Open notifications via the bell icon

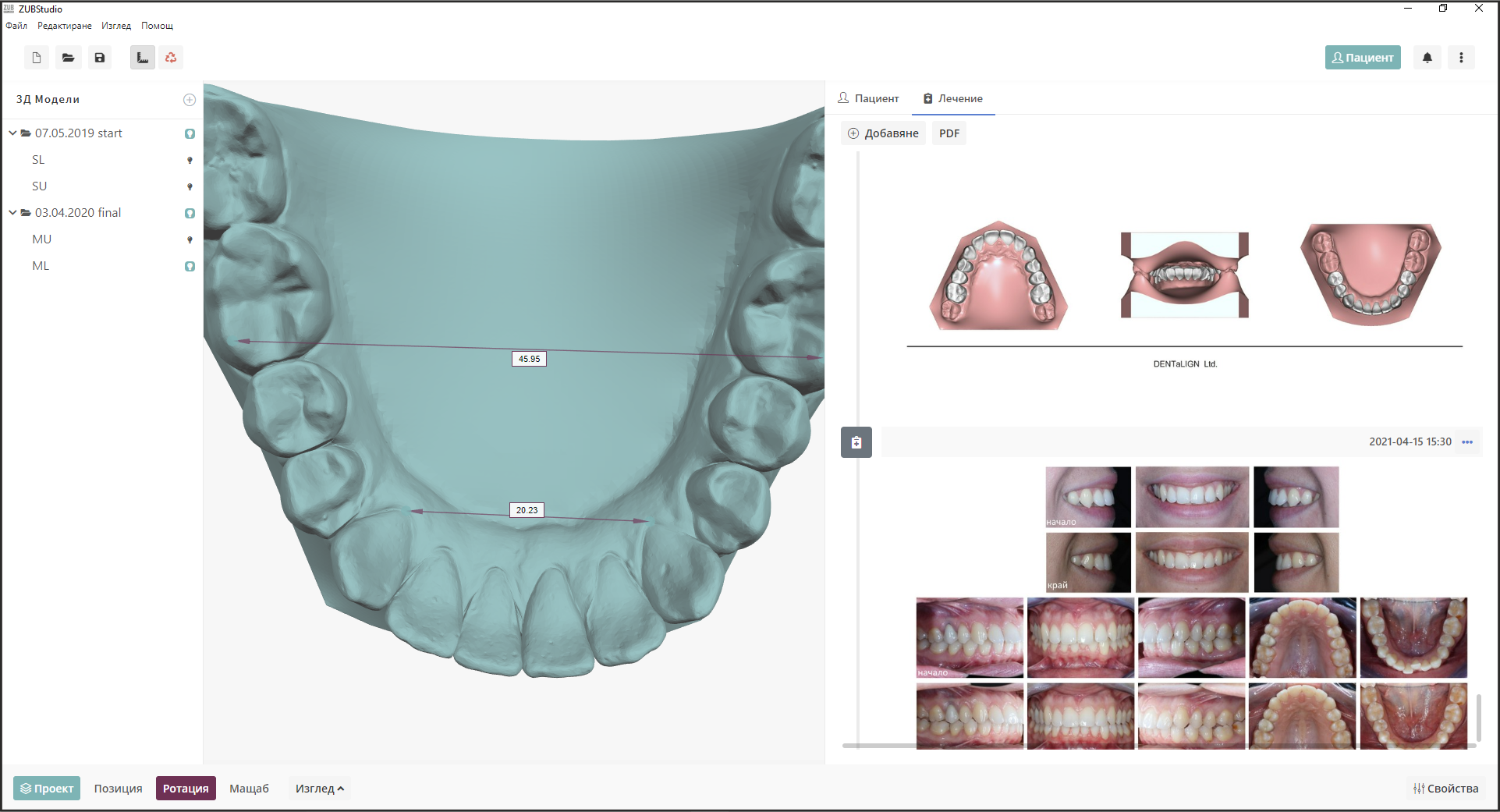1427,57
